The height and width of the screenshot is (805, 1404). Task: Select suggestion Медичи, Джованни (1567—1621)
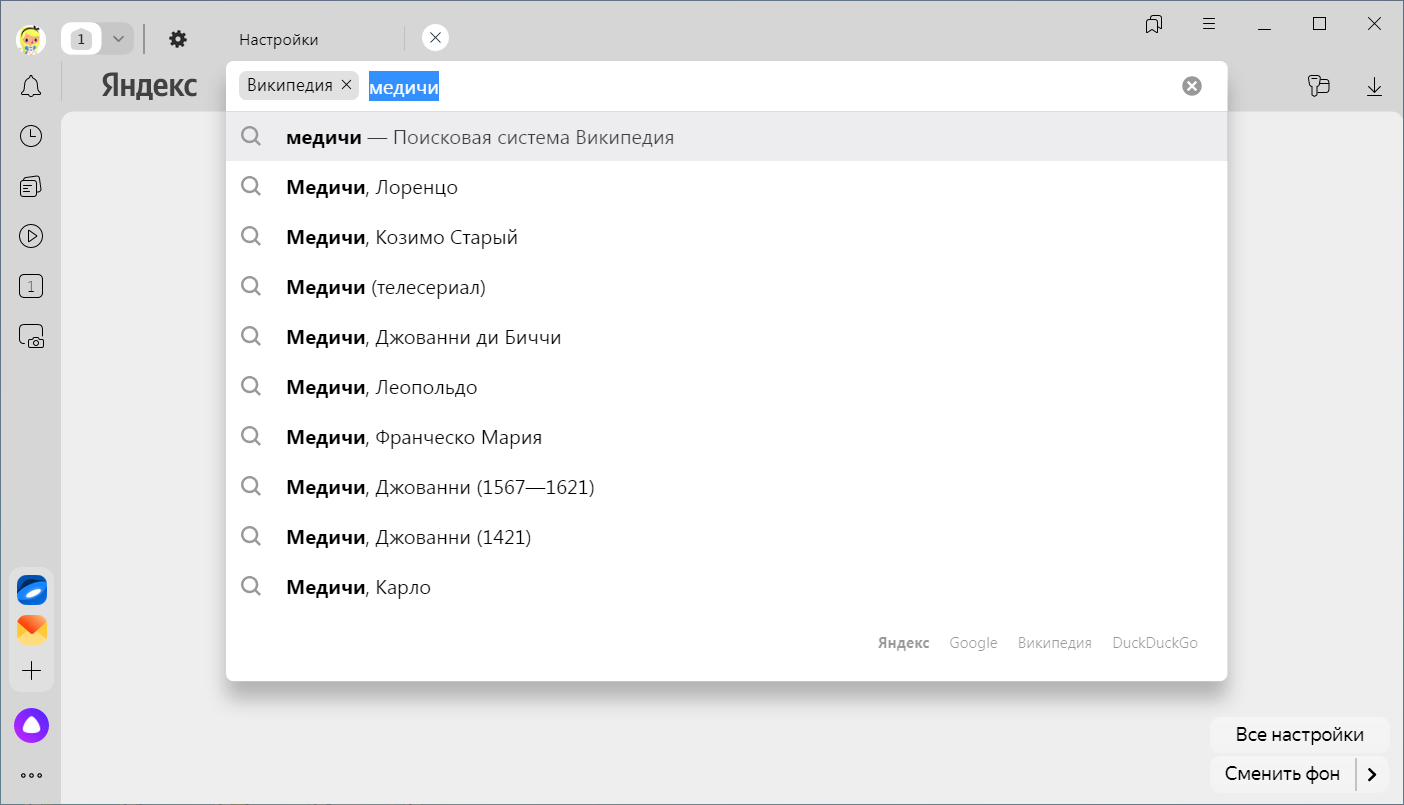point(727,487)
